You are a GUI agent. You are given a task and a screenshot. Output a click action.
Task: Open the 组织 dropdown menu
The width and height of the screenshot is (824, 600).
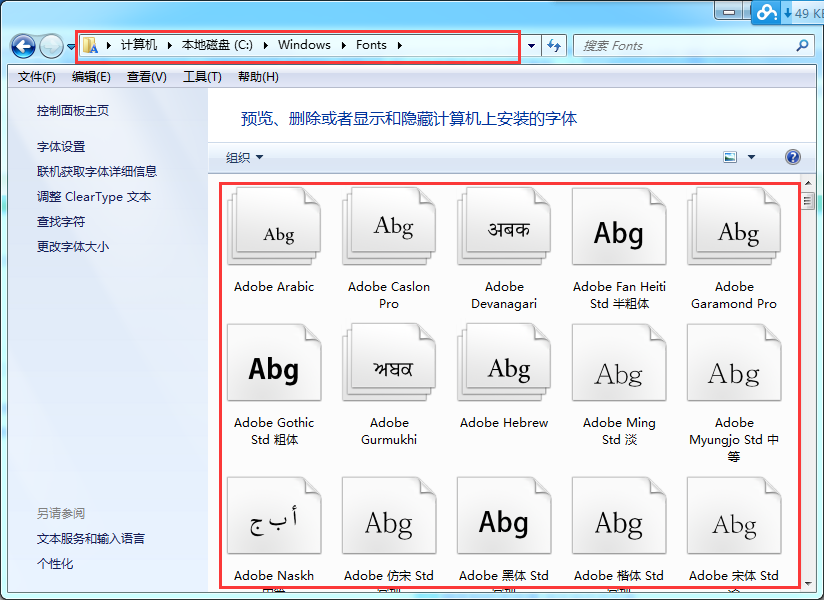244,157
